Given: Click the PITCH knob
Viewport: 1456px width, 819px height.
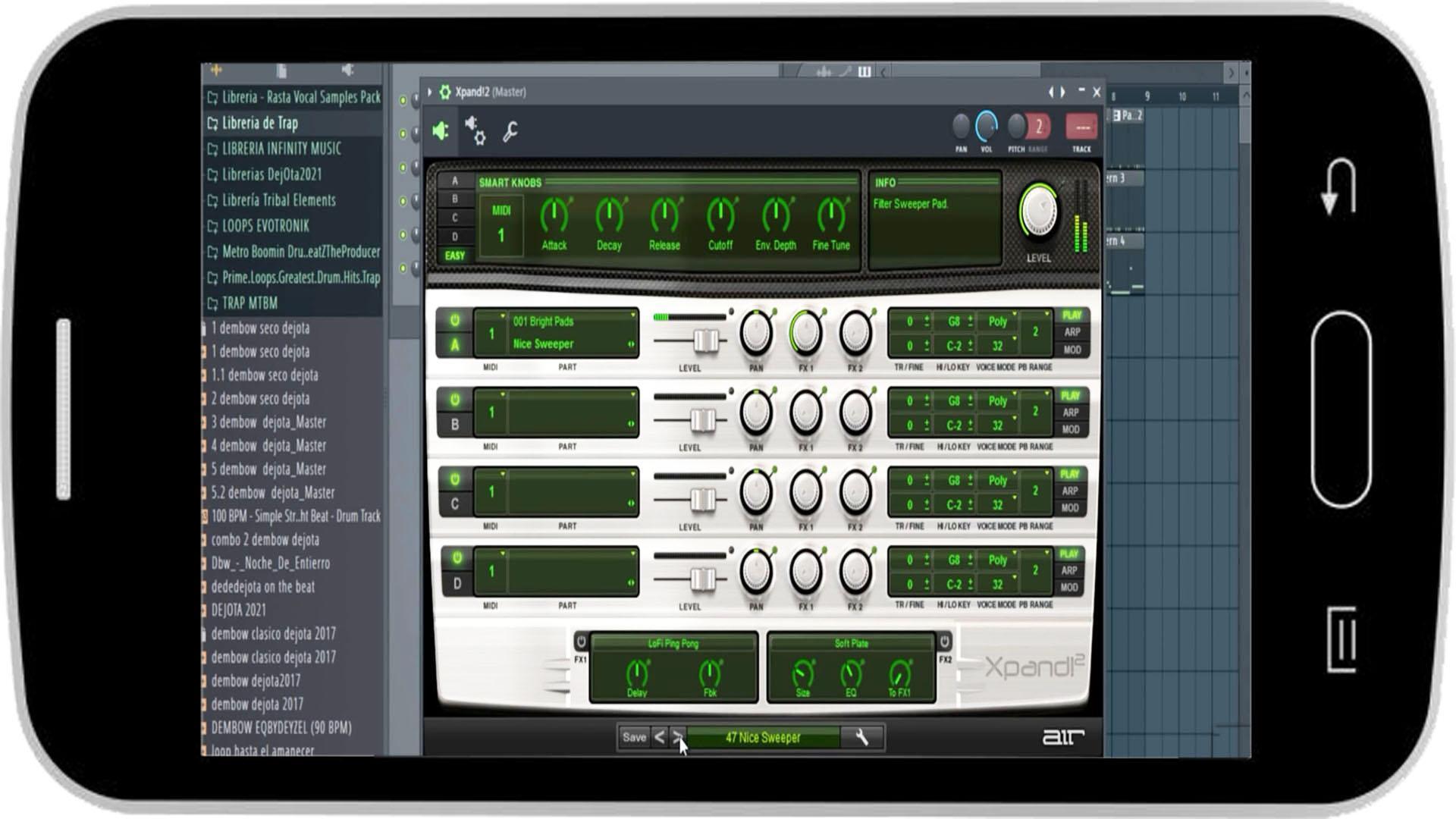Looking at the screenshot, I should (x=1016, y=126).
